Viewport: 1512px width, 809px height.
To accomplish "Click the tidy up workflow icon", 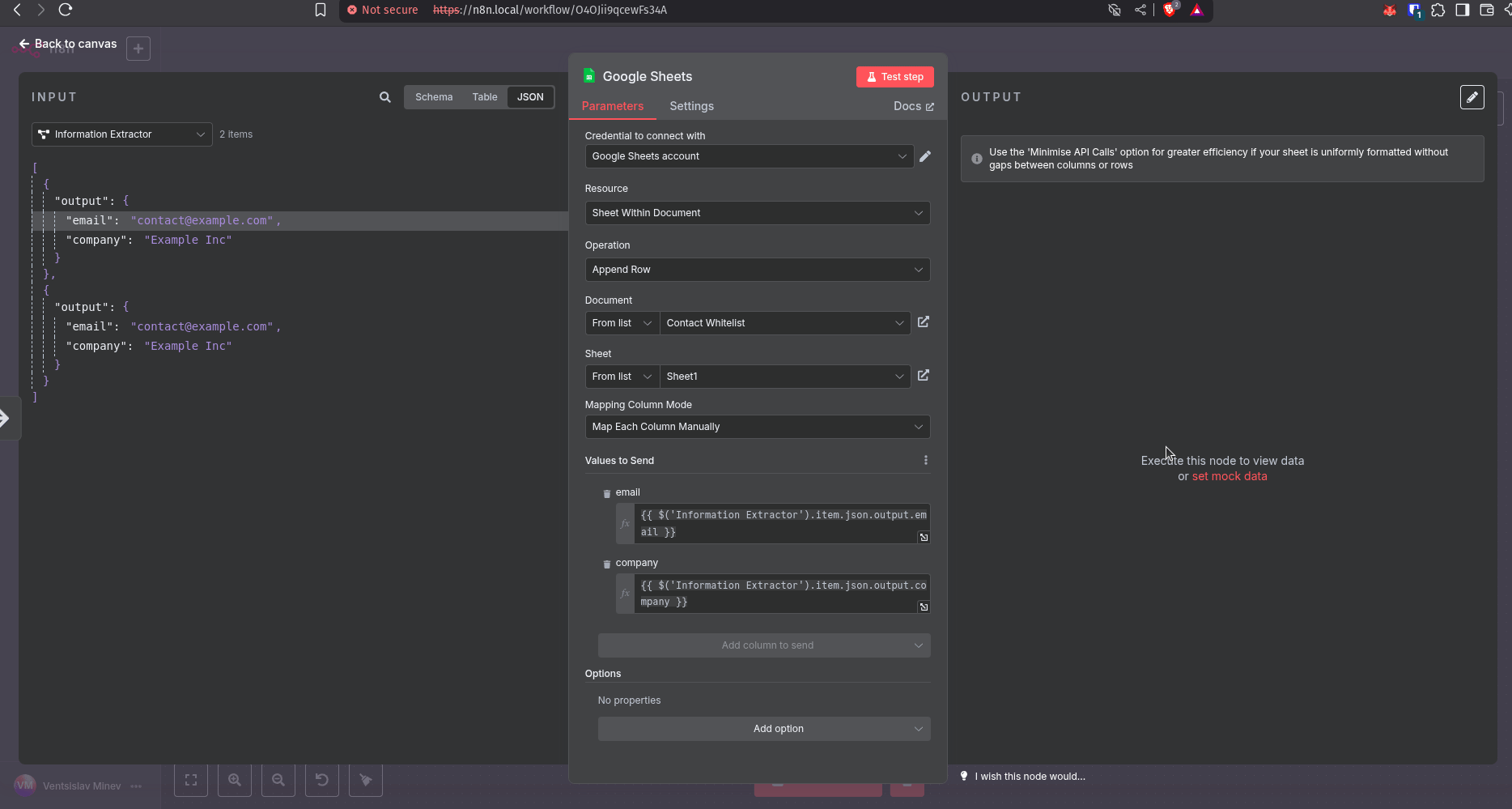I will point(366,780).
